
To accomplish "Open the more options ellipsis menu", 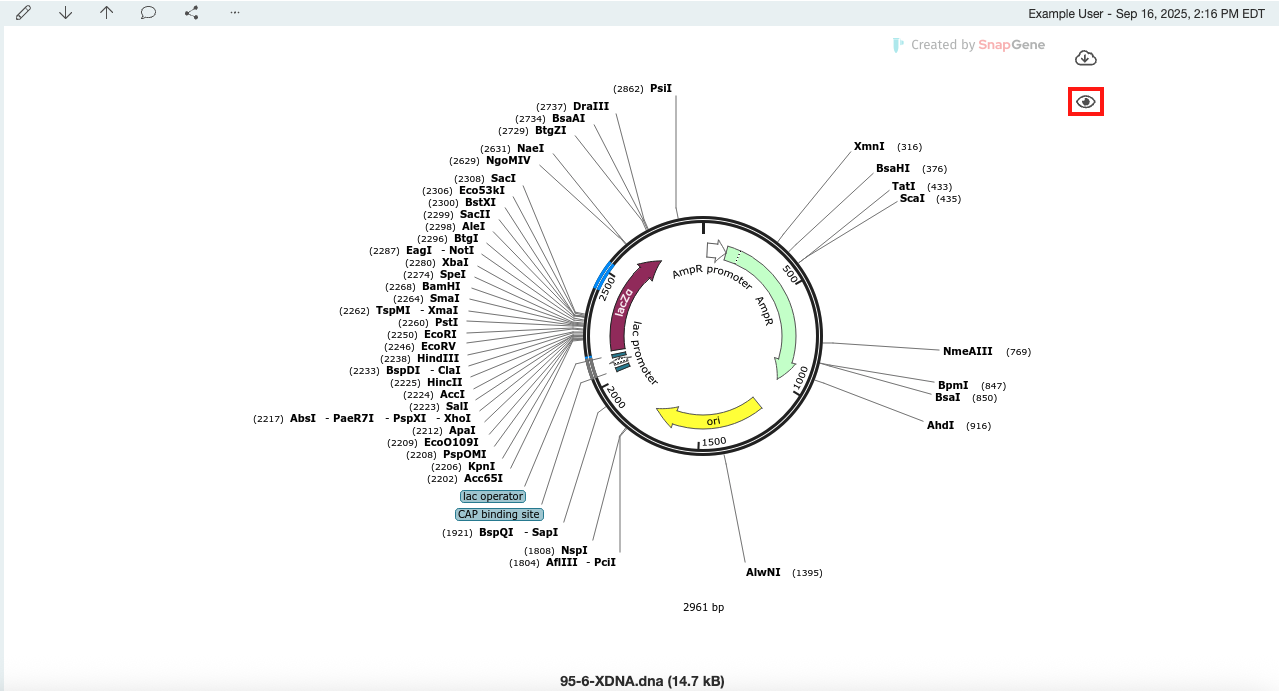I will coord(234,13).
